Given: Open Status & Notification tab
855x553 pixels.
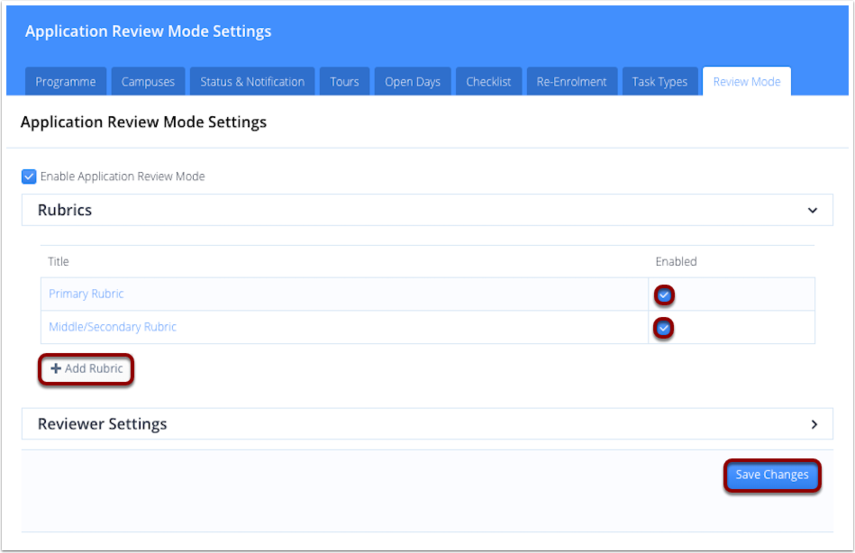Looking at the screenshot, I should point(252,82).
